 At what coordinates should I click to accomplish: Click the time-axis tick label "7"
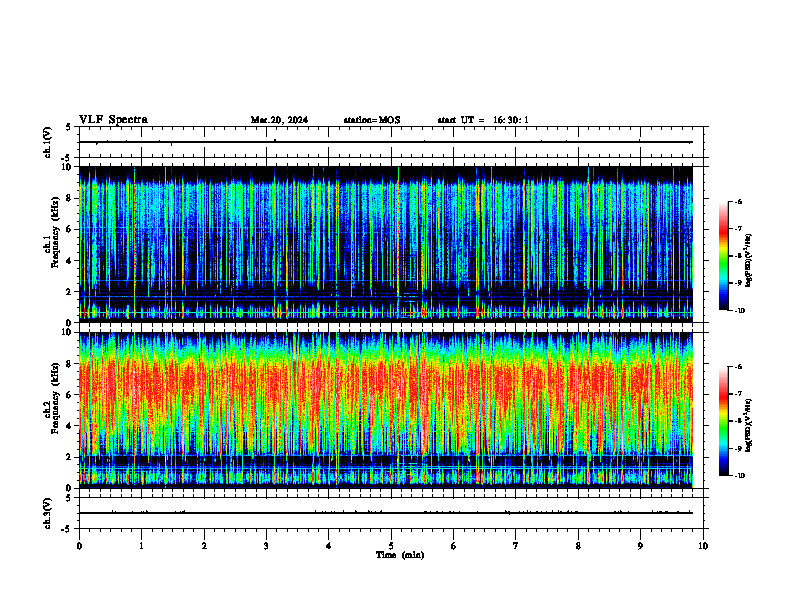(x=516, y=546)
